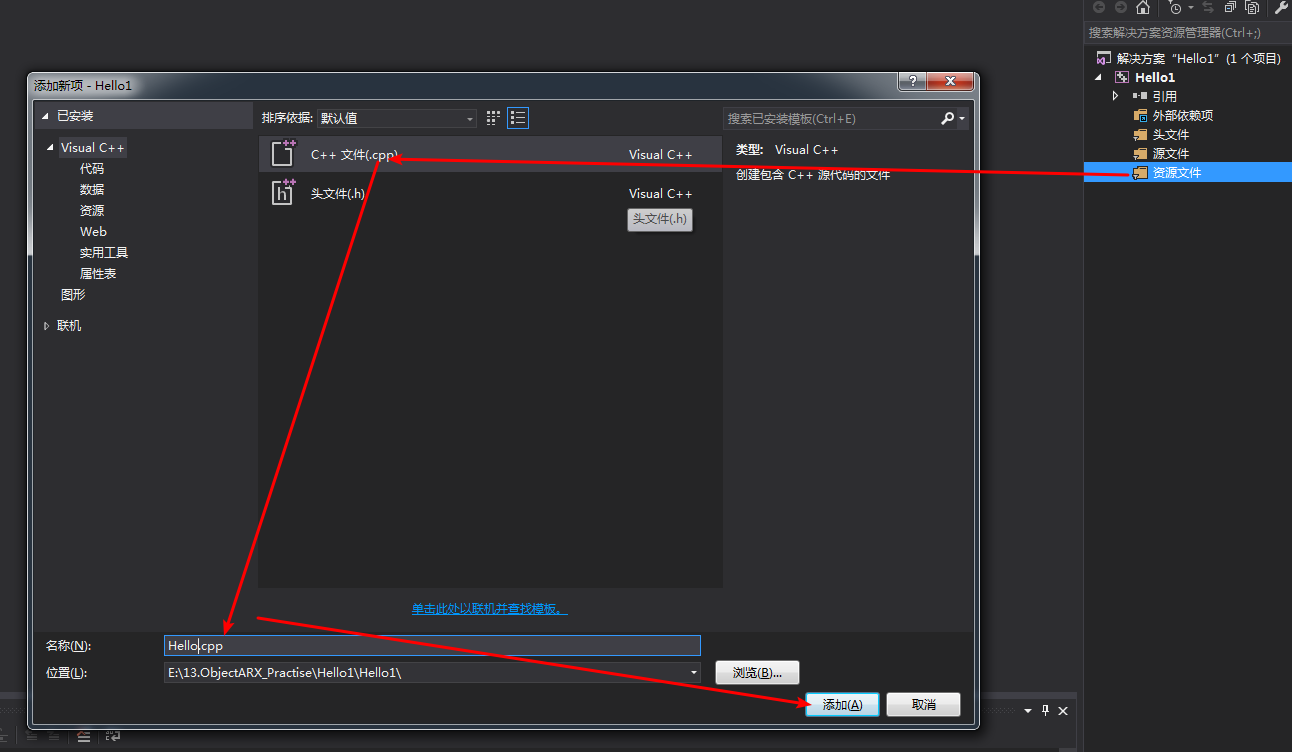Open the 位置 location path dropdown
Image resolution: width=1292 pixels, height=752 pixels.
click(x=694, y=673)
